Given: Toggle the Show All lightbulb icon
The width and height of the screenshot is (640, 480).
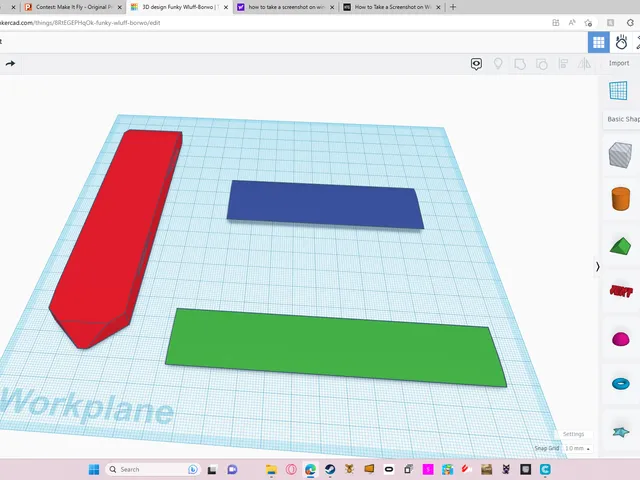Looking at the screenshot, I should [x=498, y=64].
